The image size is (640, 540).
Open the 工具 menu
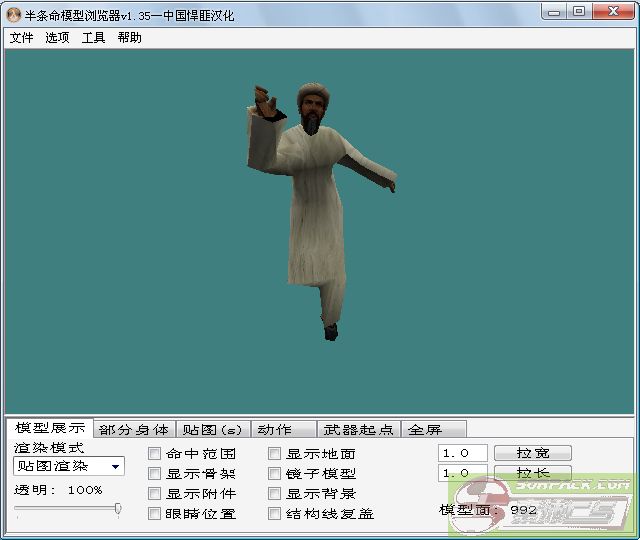coord(93,38)
